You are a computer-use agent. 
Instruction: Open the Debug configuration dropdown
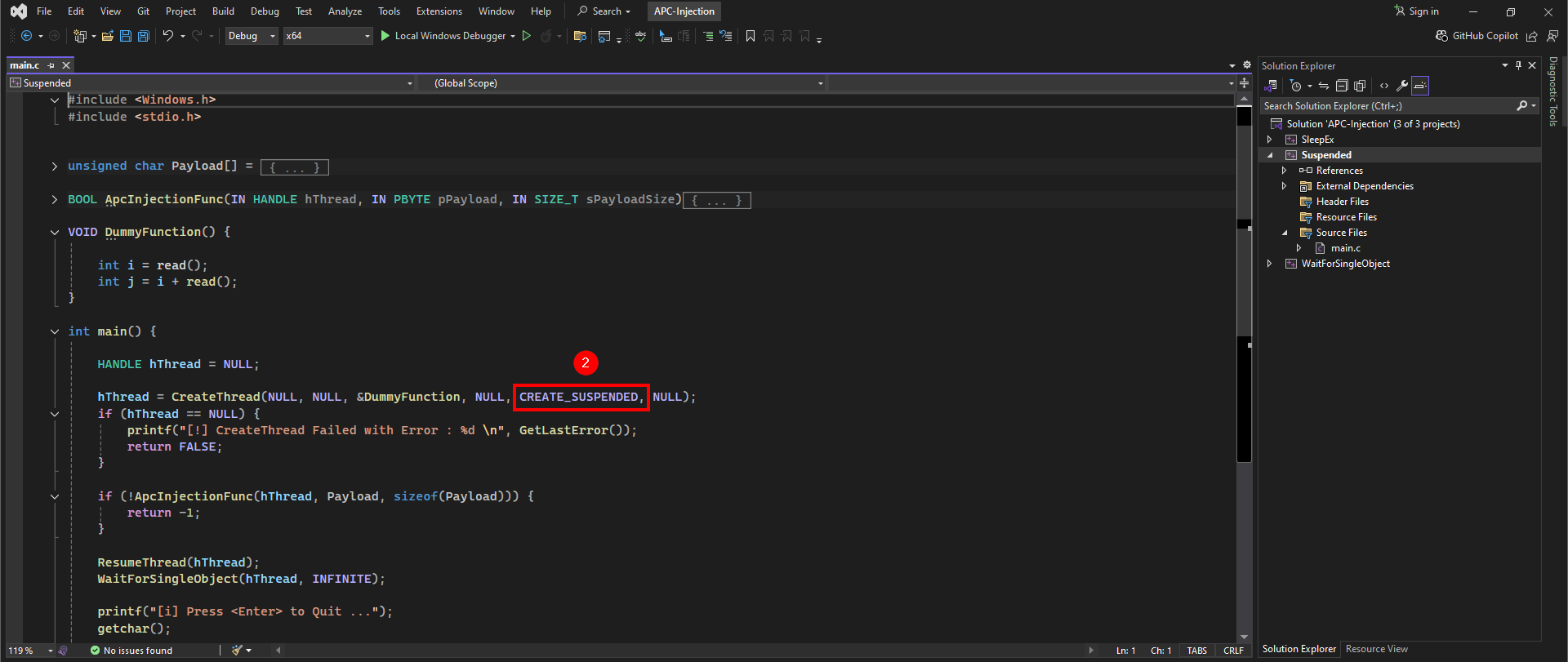point(252,36)
